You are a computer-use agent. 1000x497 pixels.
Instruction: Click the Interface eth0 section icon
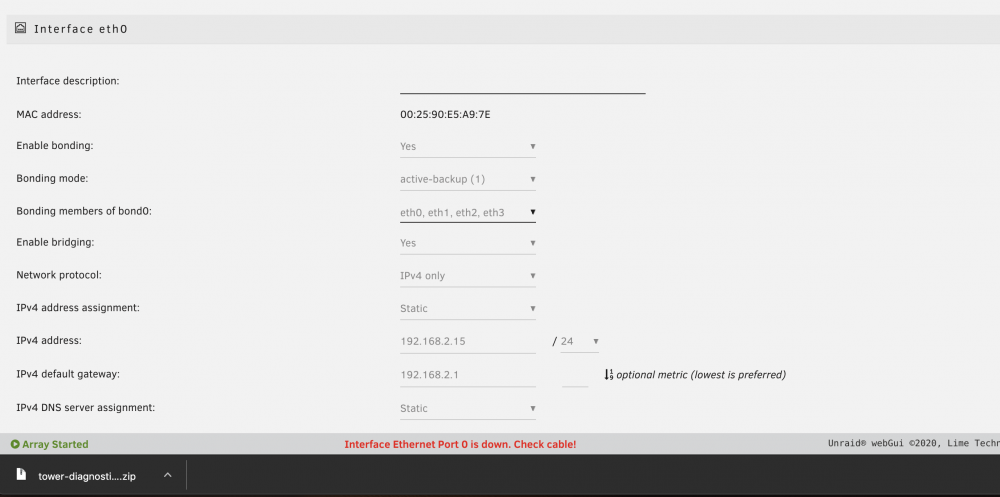(20, 28)
